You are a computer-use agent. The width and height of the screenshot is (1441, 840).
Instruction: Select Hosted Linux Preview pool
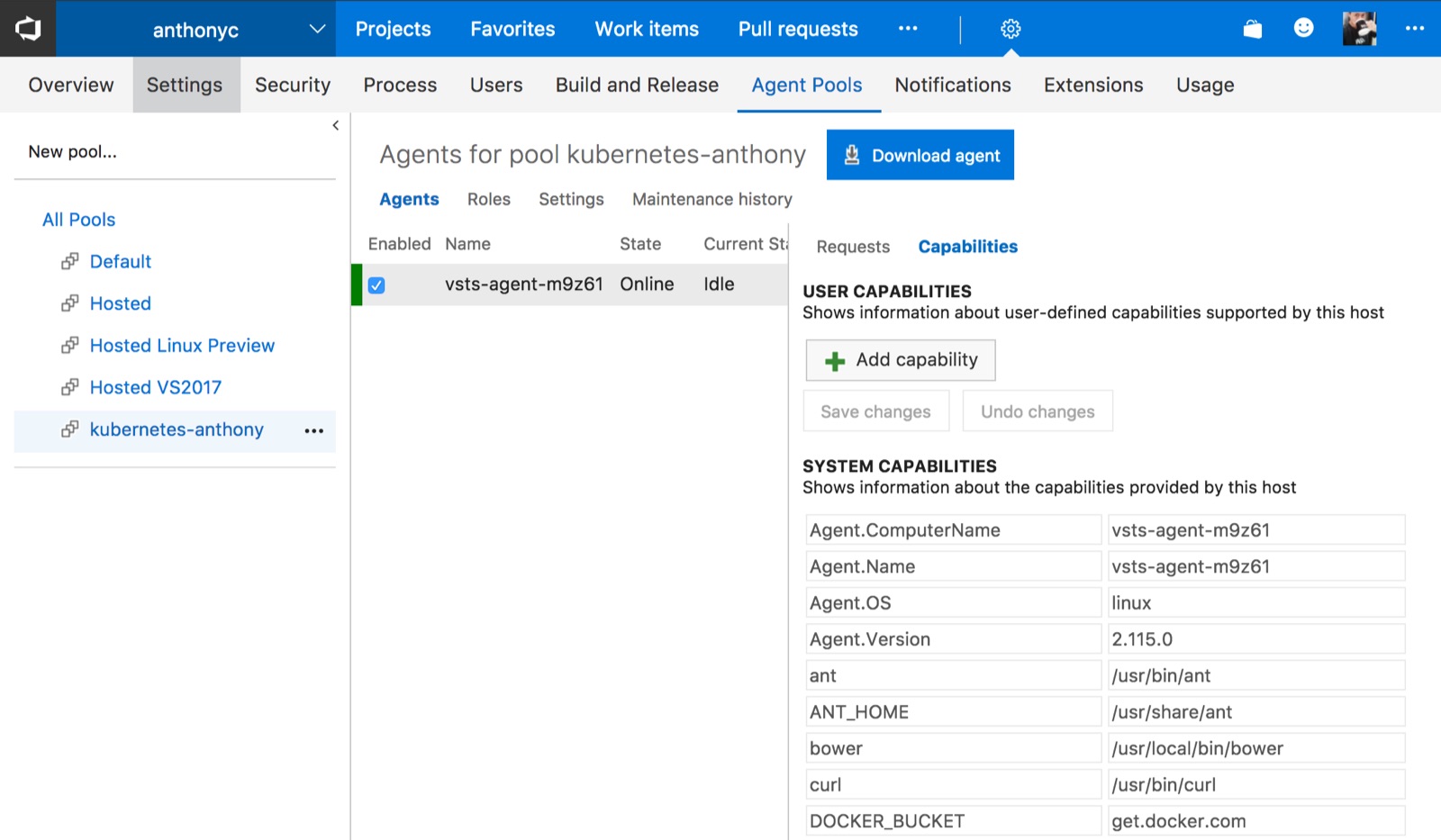pyautogui.click(x=182, y=345)
